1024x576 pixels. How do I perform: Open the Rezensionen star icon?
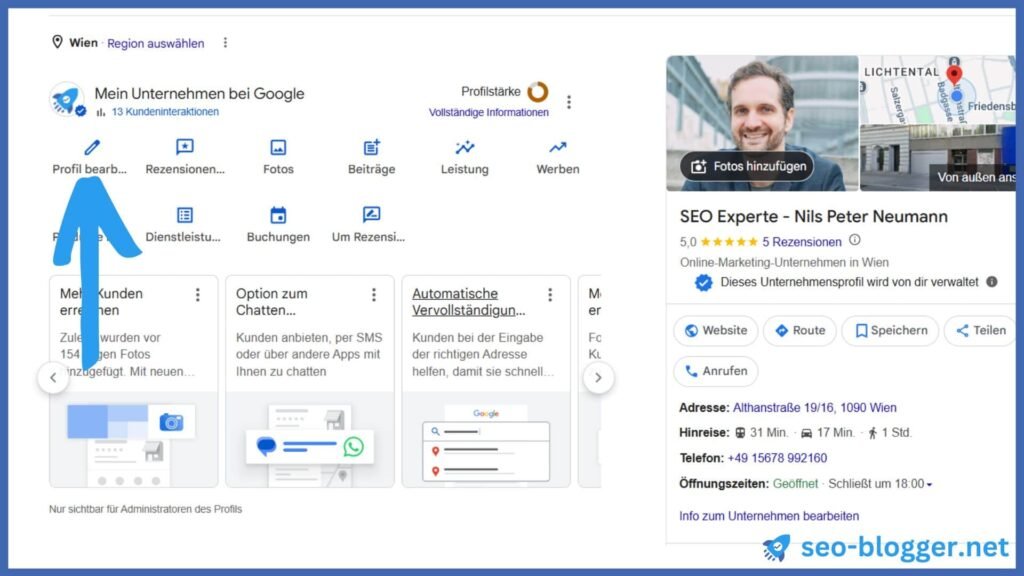[x=185, y=147]
